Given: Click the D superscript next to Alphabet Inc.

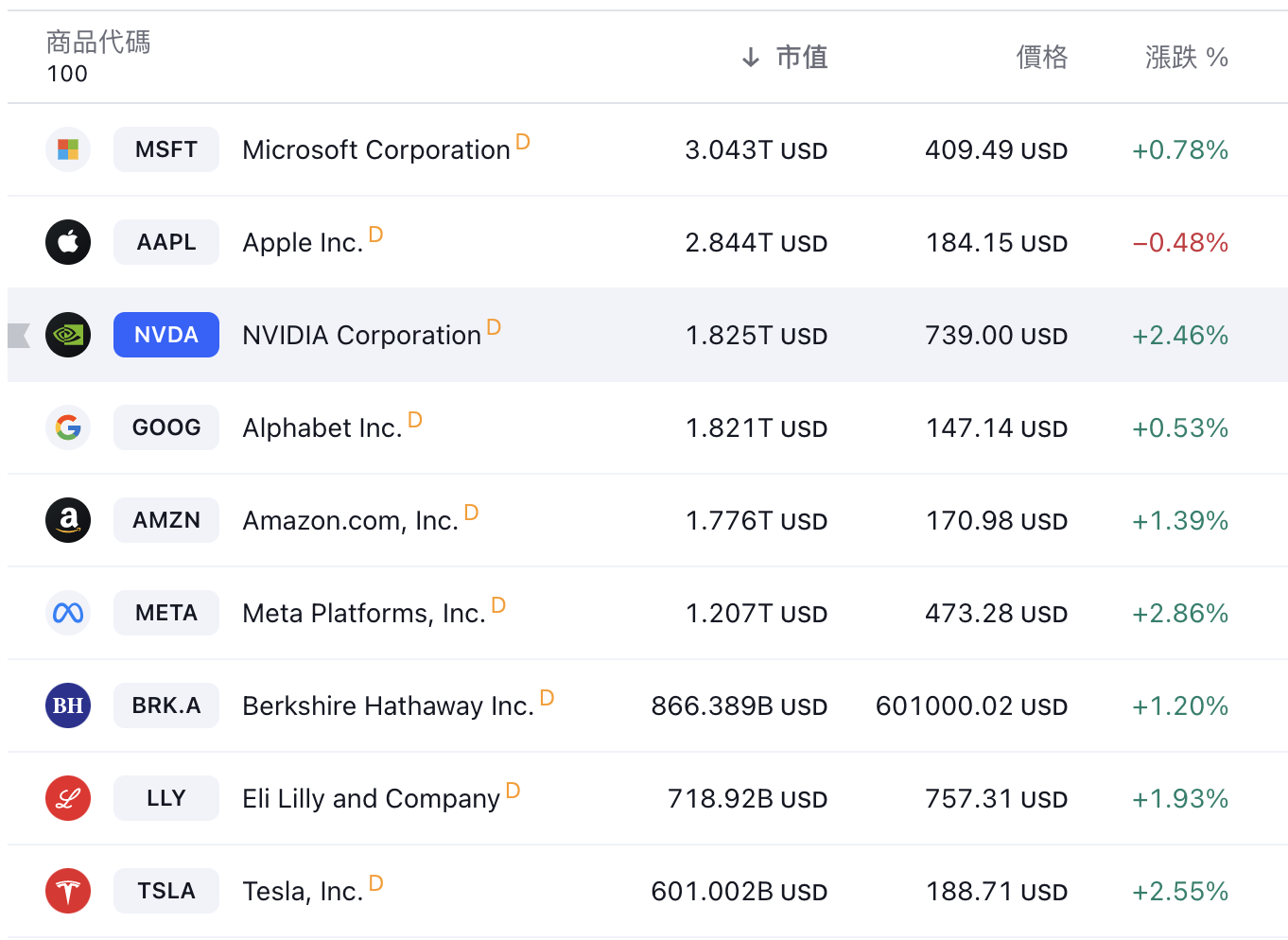Looking at the screenshot, I should [x=415, y=420].
